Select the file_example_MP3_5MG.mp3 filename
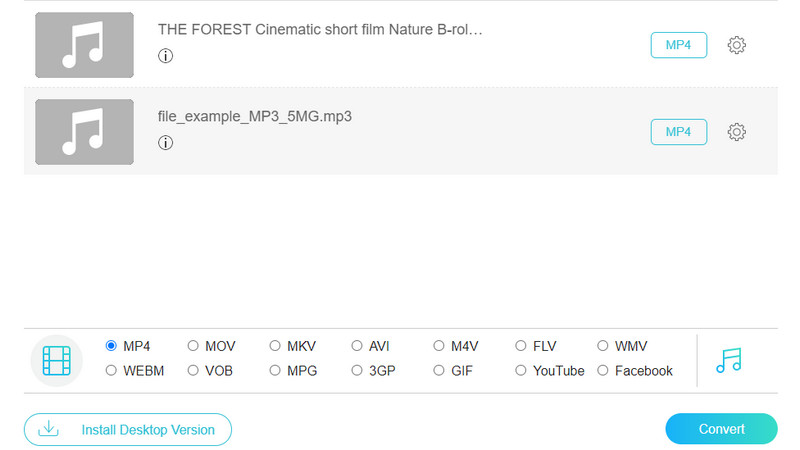 (255, 117)
